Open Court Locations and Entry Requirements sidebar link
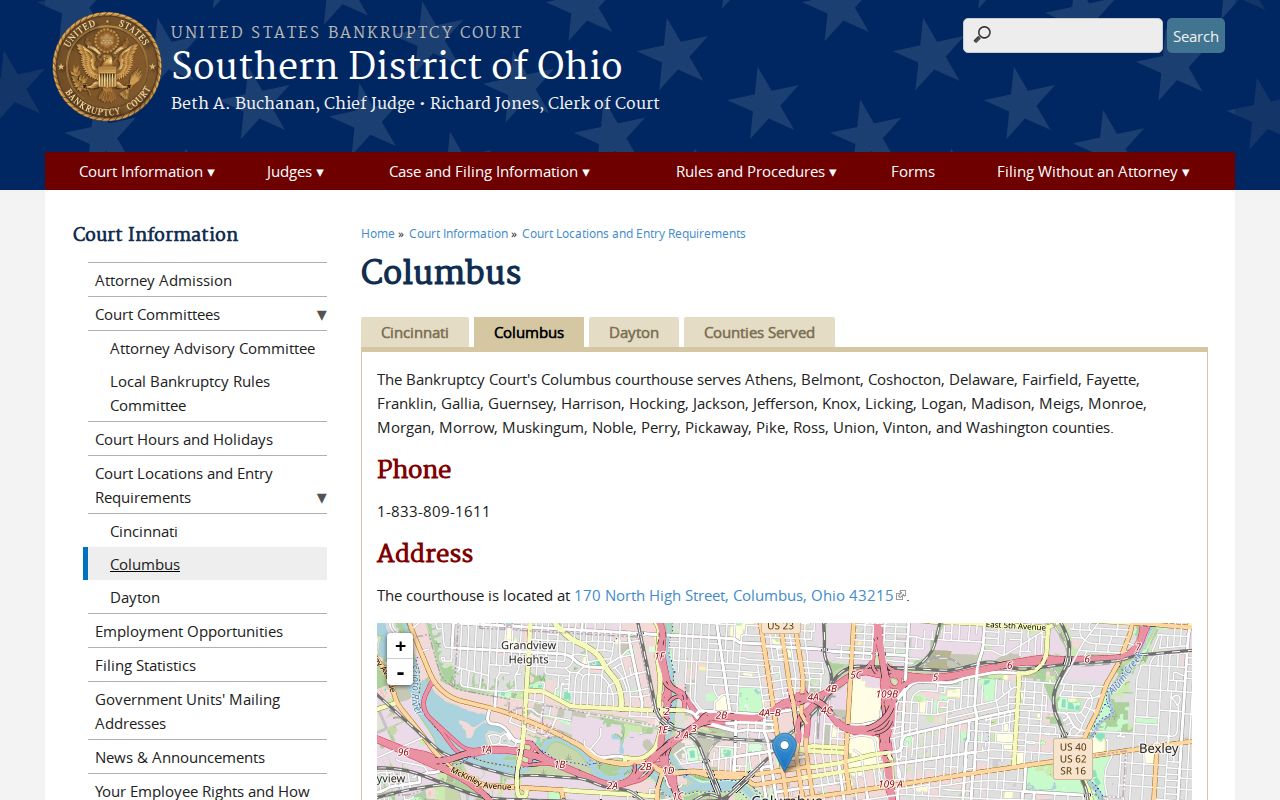Viewport: 1280px width, 800px height. [184, 486]
